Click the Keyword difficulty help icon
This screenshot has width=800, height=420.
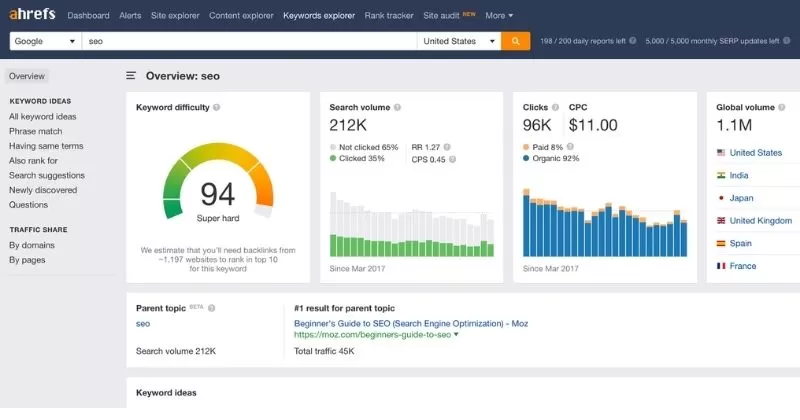tap(217, 107)
